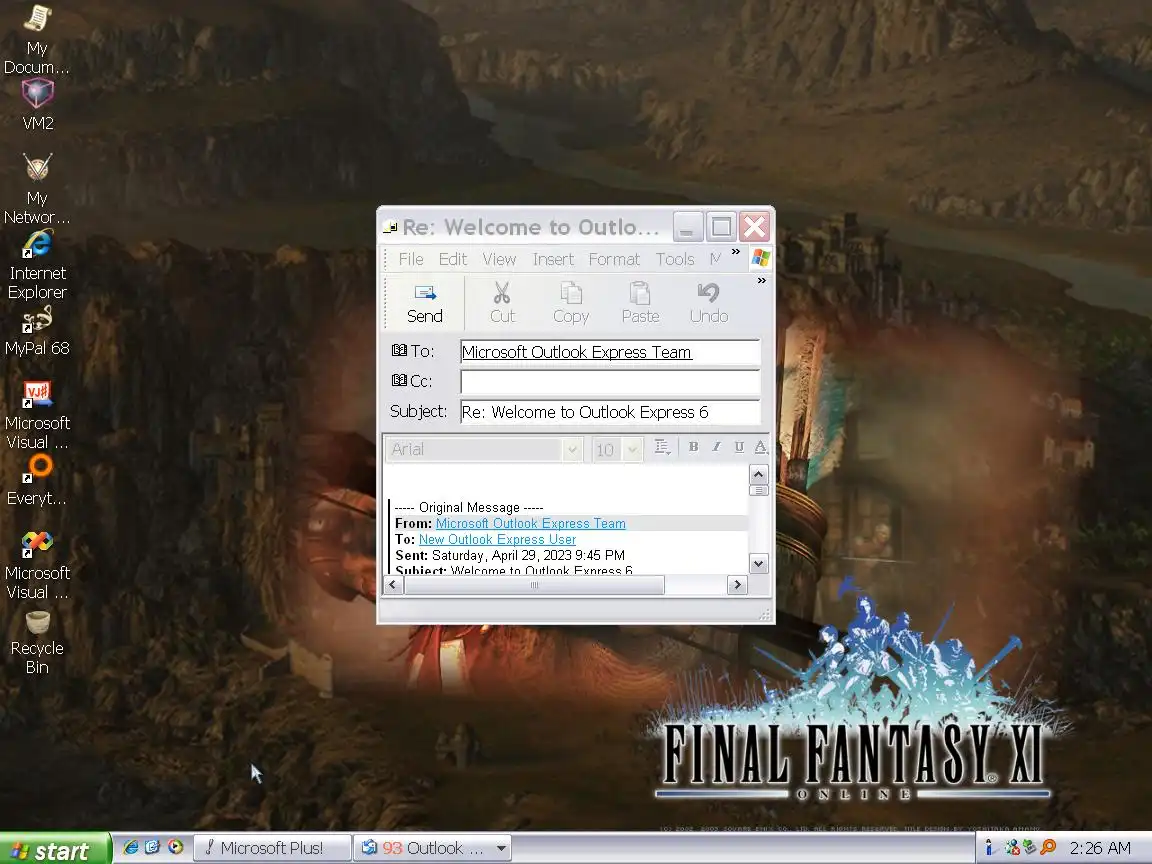Open New Outlook Express User link

(x=497, y=539)
